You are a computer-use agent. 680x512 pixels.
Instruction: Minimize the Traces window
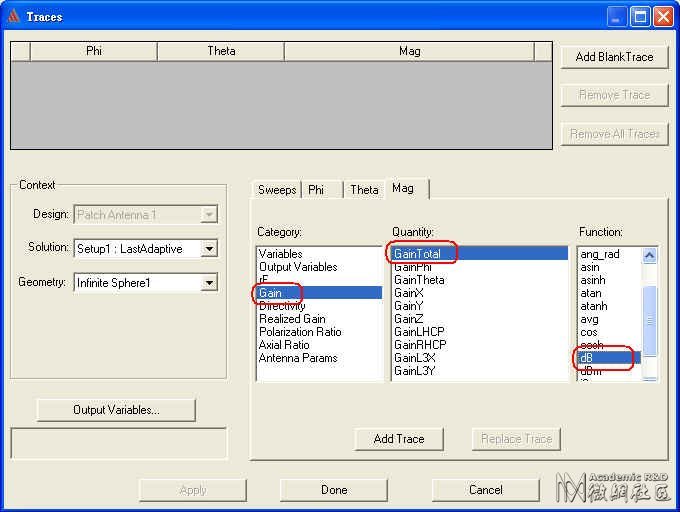point(616,17)
